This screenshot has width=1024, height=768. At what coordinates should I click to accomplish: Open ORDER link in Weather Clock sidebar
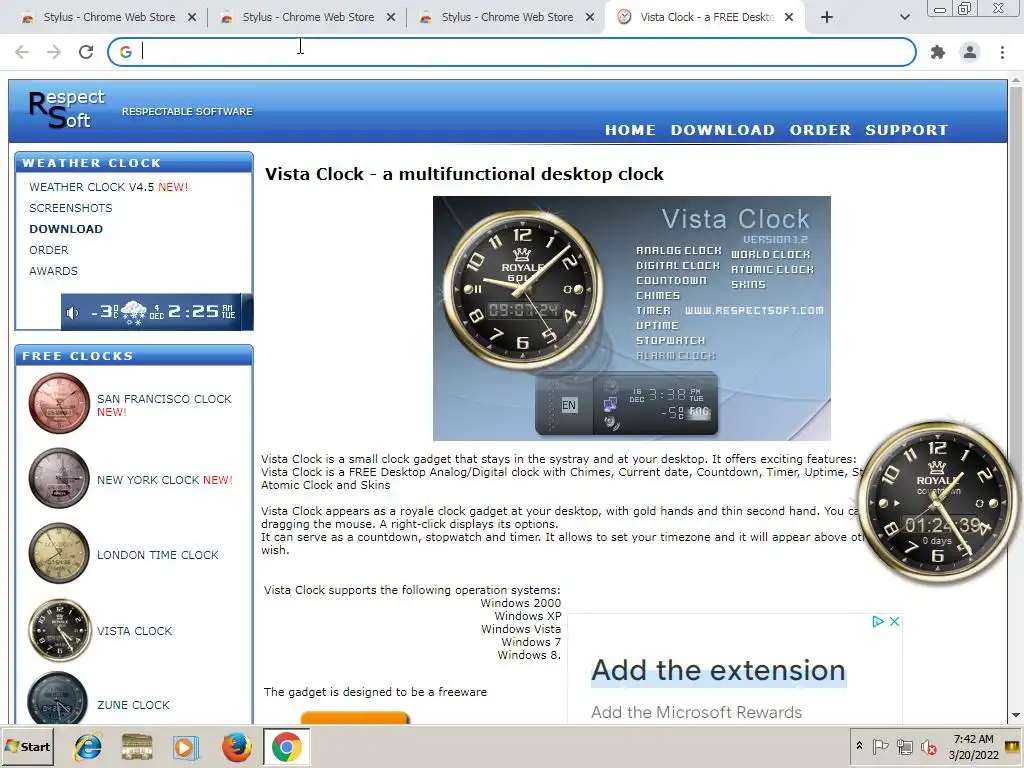coord(48,250)
